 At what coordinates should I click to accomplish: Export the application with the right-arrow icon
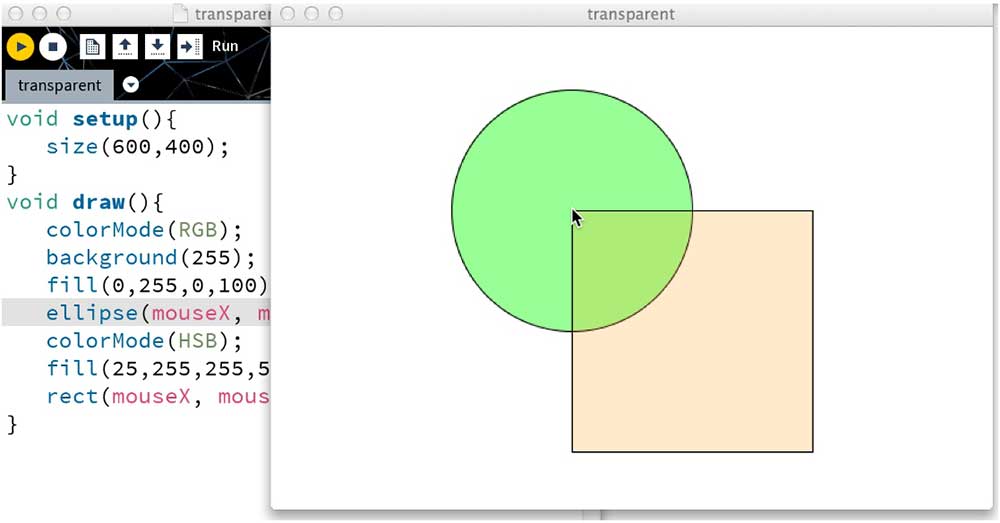coord(189,47)
